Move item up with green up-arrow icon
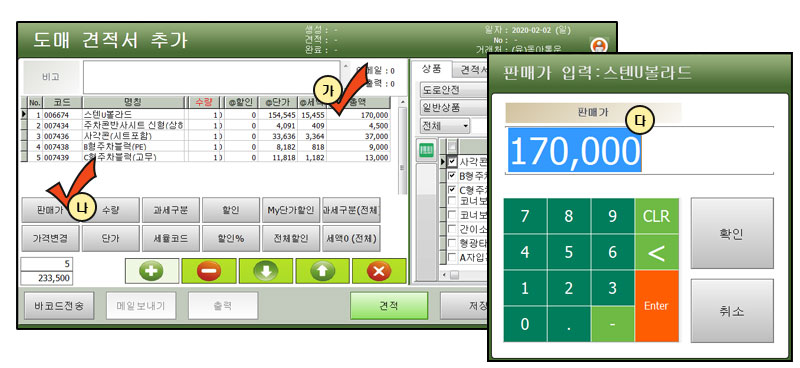Viewport: 800px width, 368px height. click(322, 271)
